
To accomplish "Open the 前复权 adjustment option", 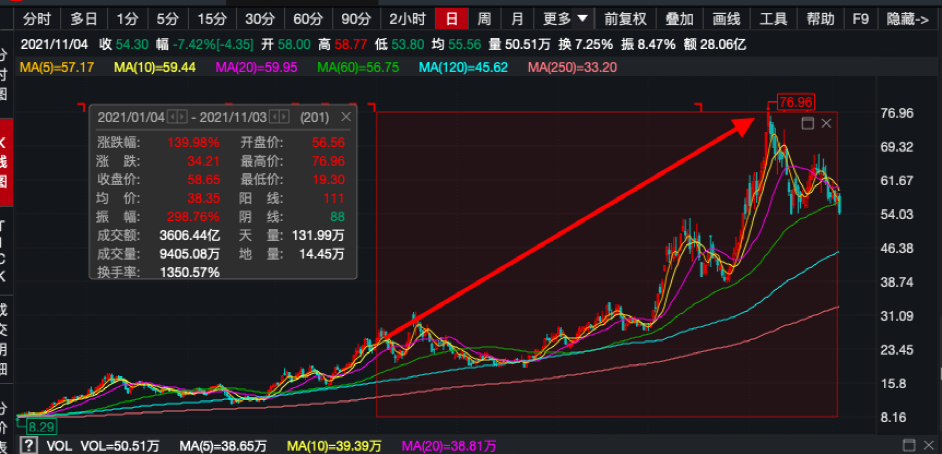I will [625, 19].
